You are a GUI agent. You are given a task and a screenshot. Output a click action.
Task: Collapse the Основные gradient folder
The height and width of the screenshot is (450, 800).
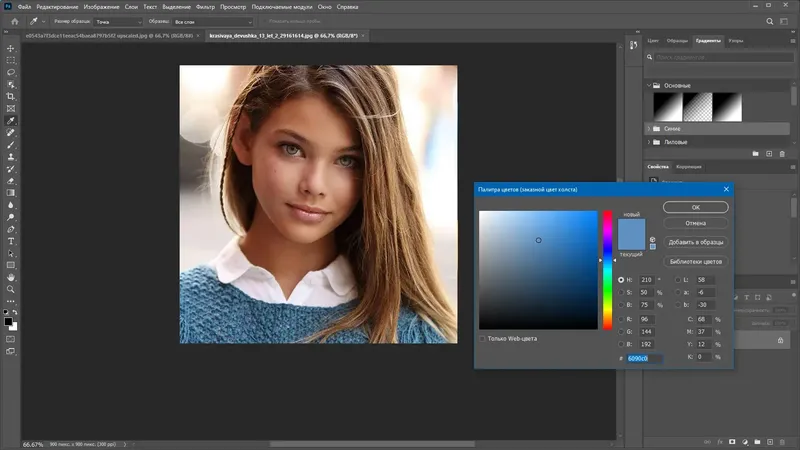pos(648,85)
